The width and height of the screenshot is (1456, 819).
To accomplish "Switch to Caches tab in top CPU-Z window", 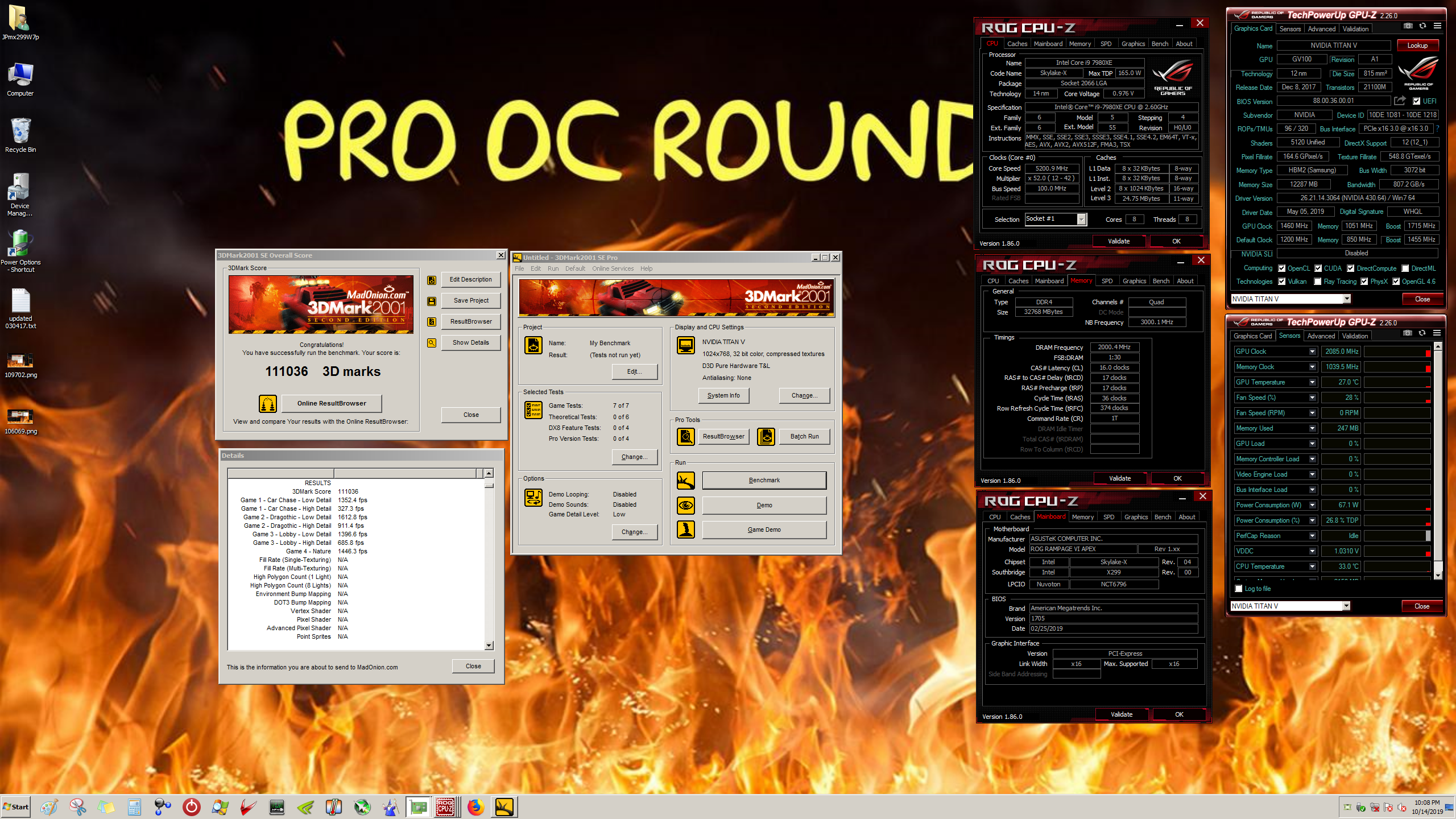I will coord(1017,44).
